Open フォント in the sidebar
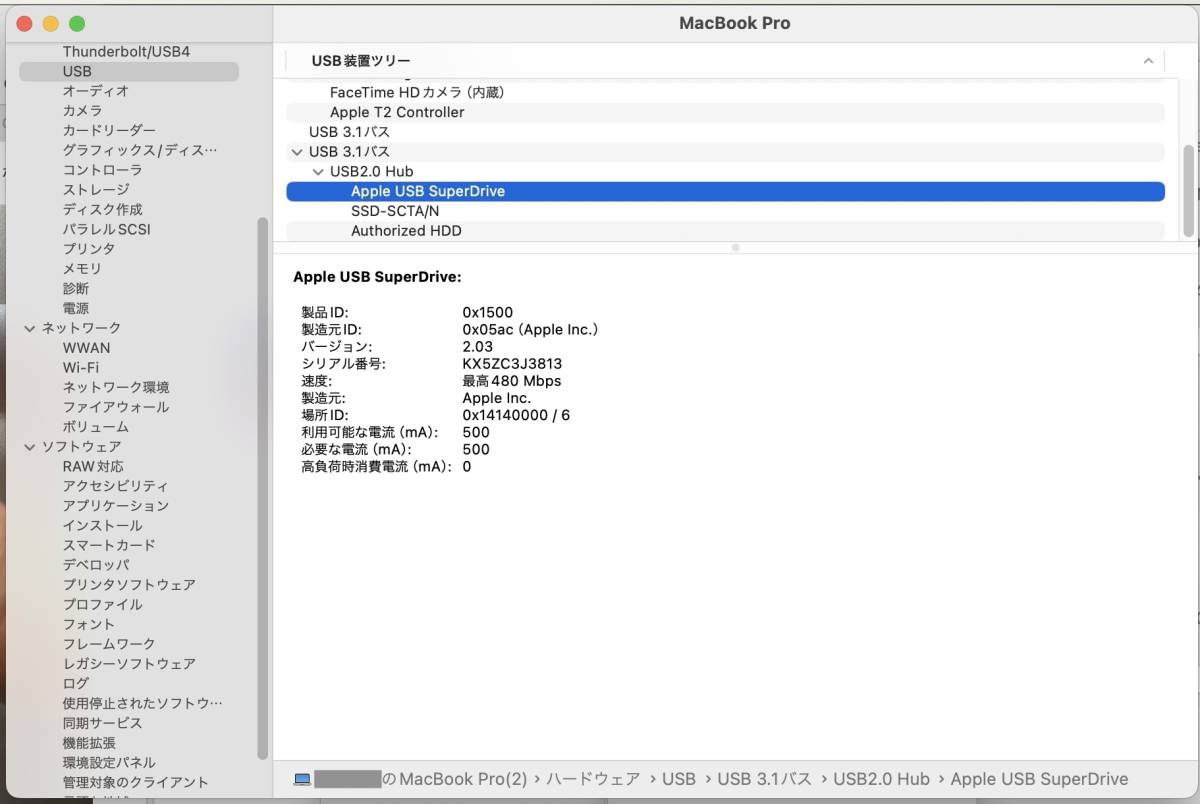The image size is (1200, 804). pyautogui.click(x=89, y=624)
